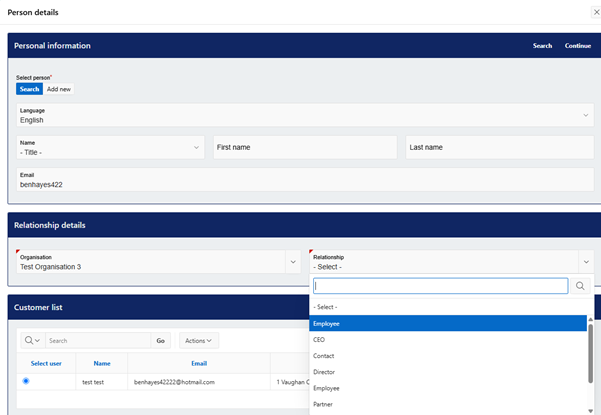Open the Actions menu in Customer list
This screenshot has height=415, width=601.
click(199, 340)
